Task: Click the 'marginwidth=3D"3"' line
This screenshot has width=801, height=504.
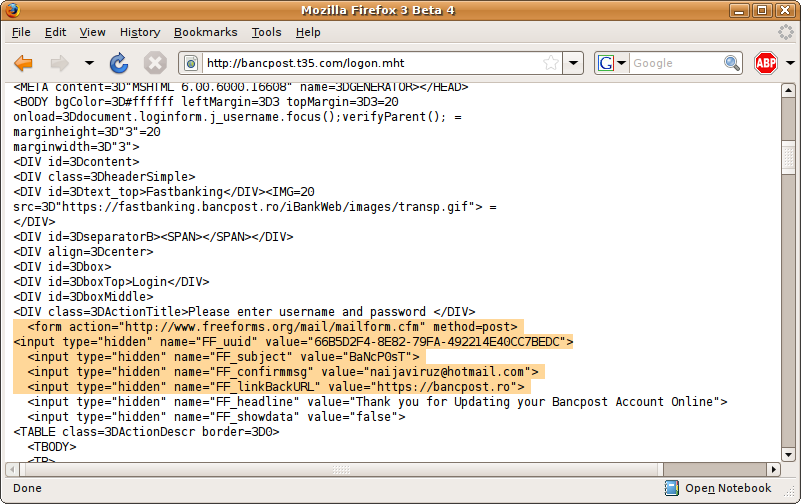Action: click(x=76, y=147)
